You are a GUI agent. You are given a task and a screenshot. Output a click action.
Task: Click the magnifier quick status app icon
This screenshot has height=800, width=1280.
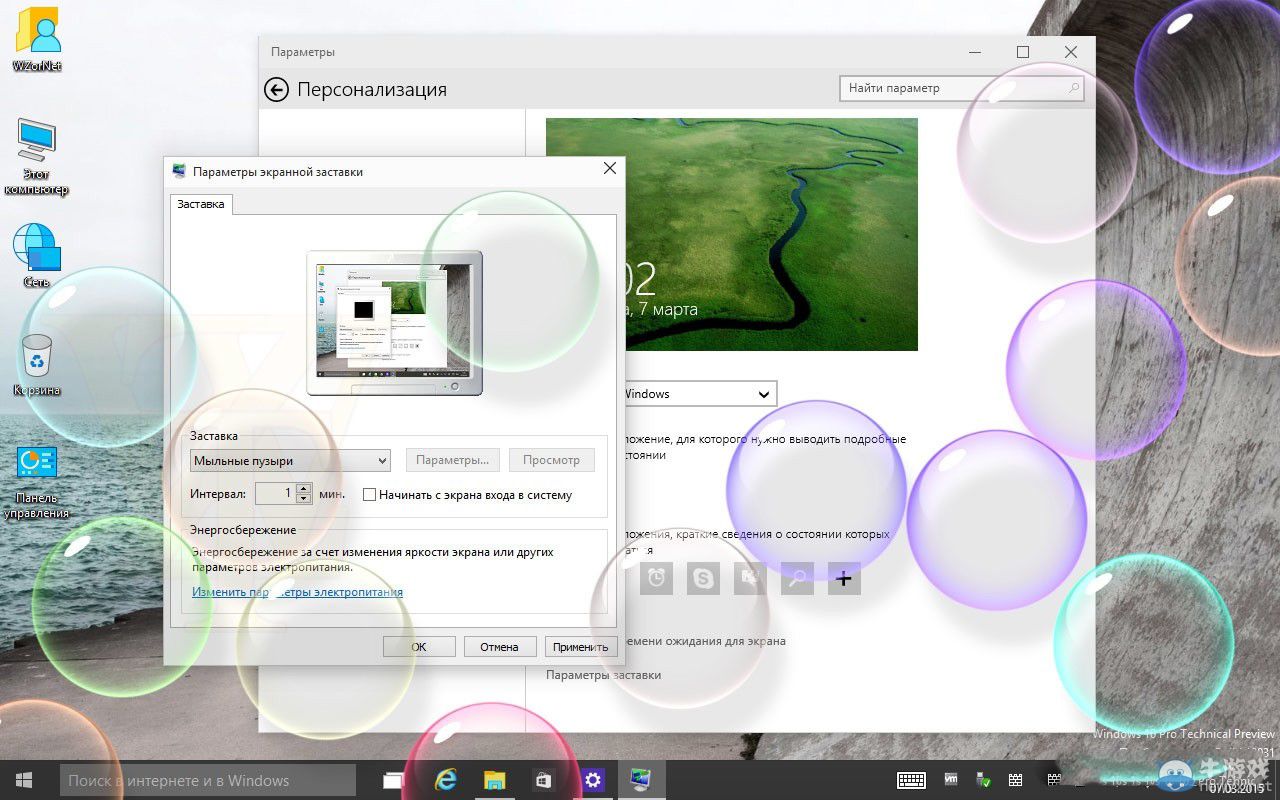click(797, 578)
